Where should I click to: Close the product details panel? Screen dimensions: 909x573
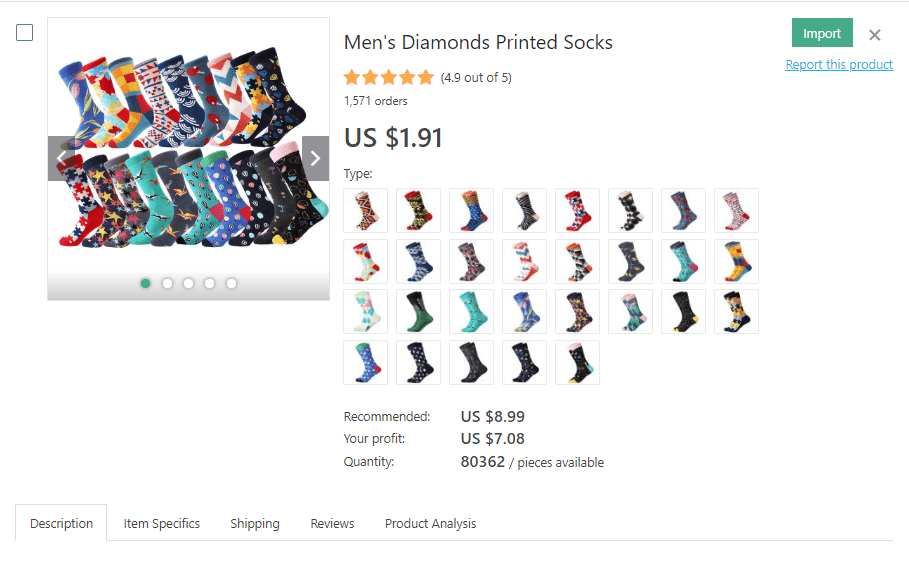875,35
